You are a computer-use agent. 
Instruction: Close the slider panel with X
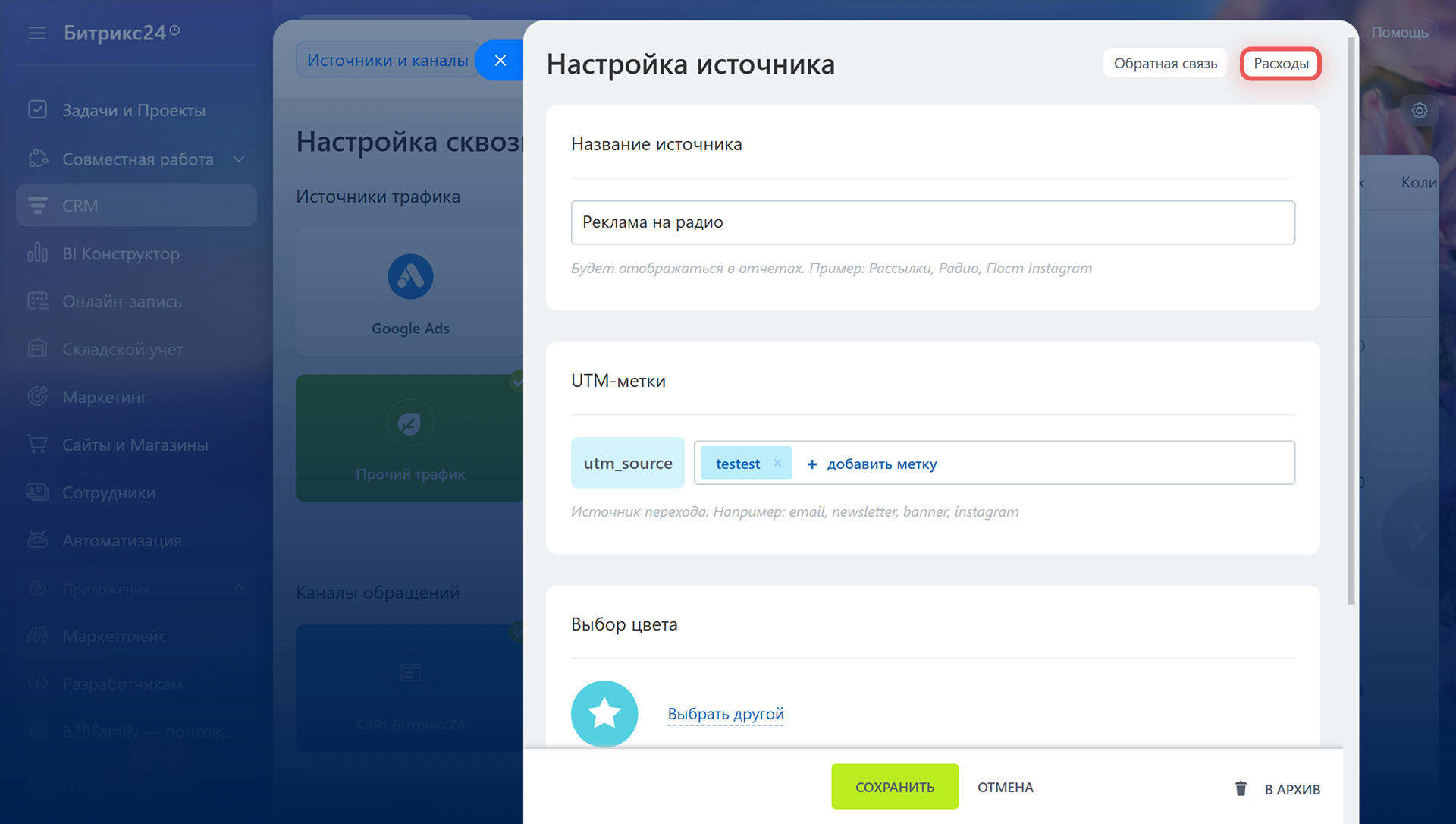tap(500, 61)
